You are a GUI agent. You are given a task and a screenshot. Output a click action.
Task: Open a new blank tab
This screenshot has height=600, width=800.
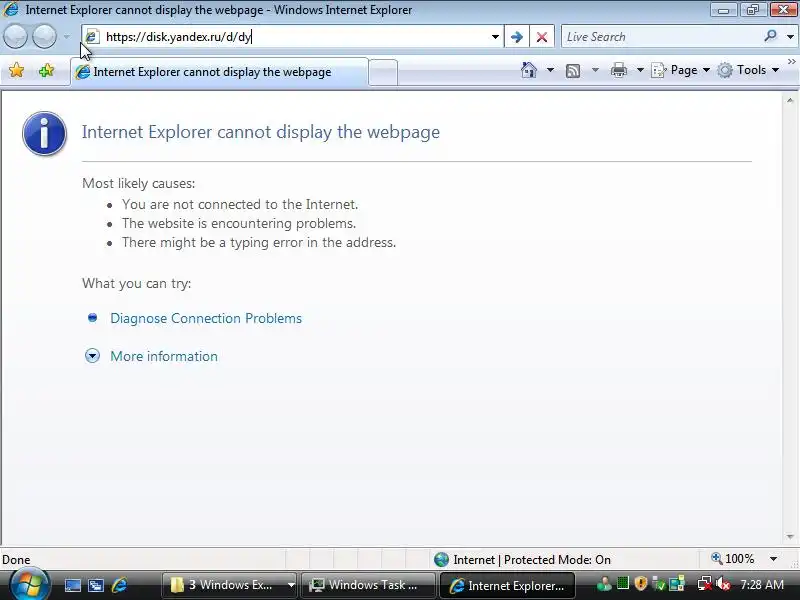click(x=383, y=72)
